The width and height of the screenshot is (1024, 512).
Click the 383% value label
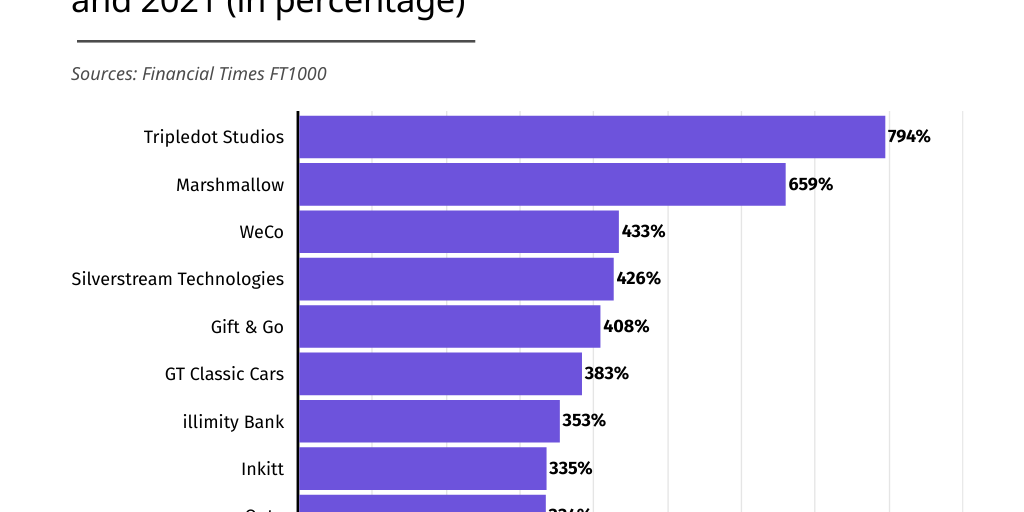coord(606,374)
